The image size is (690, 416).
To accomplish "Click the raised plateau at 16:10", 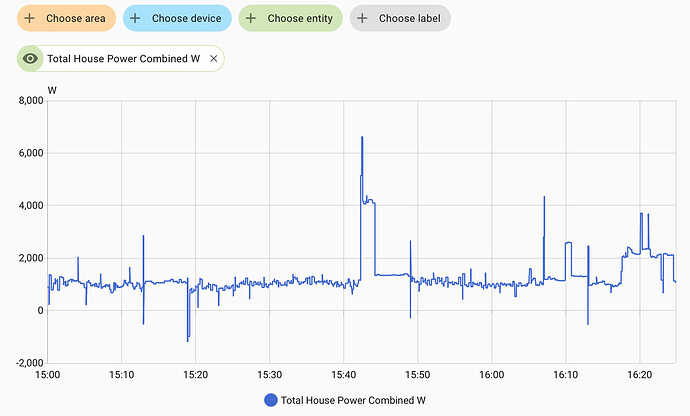I will tap(568, 243).
